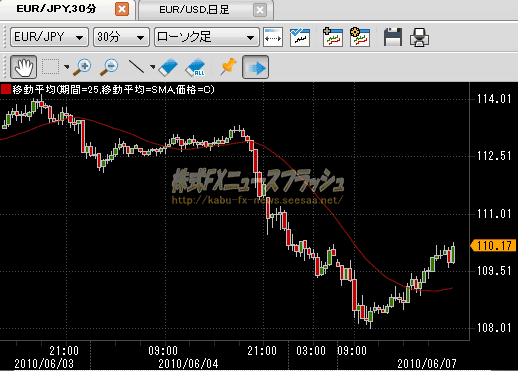Toggle the horizontal width fit icon
The height and width of the screenshot is (371, 518).
tap(273, 37)
